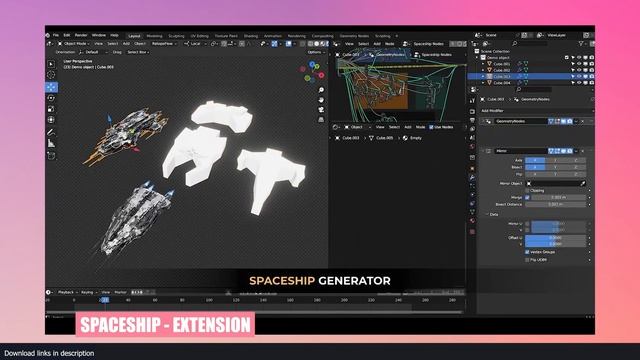Select the active Move tool

pos(51,87)
